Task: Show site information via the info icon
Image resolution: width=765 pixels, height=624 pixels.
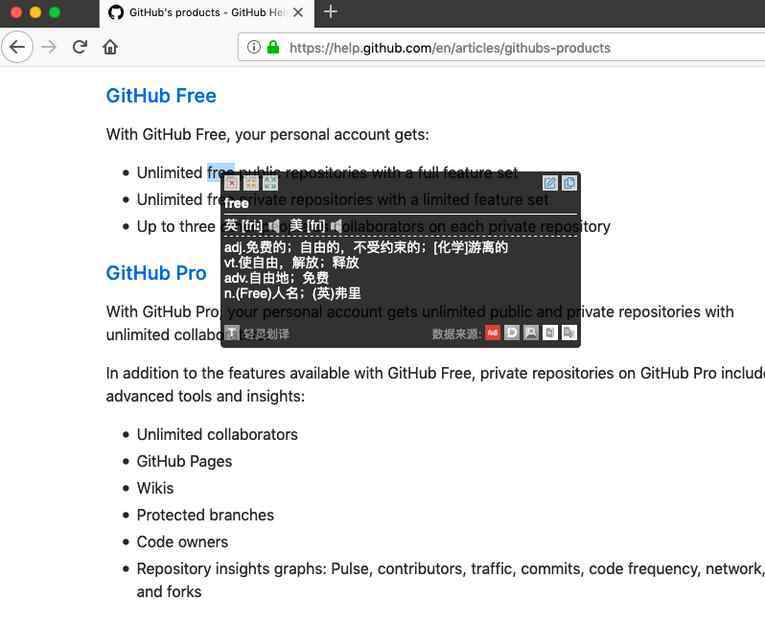Action: [x=254, y=47]
